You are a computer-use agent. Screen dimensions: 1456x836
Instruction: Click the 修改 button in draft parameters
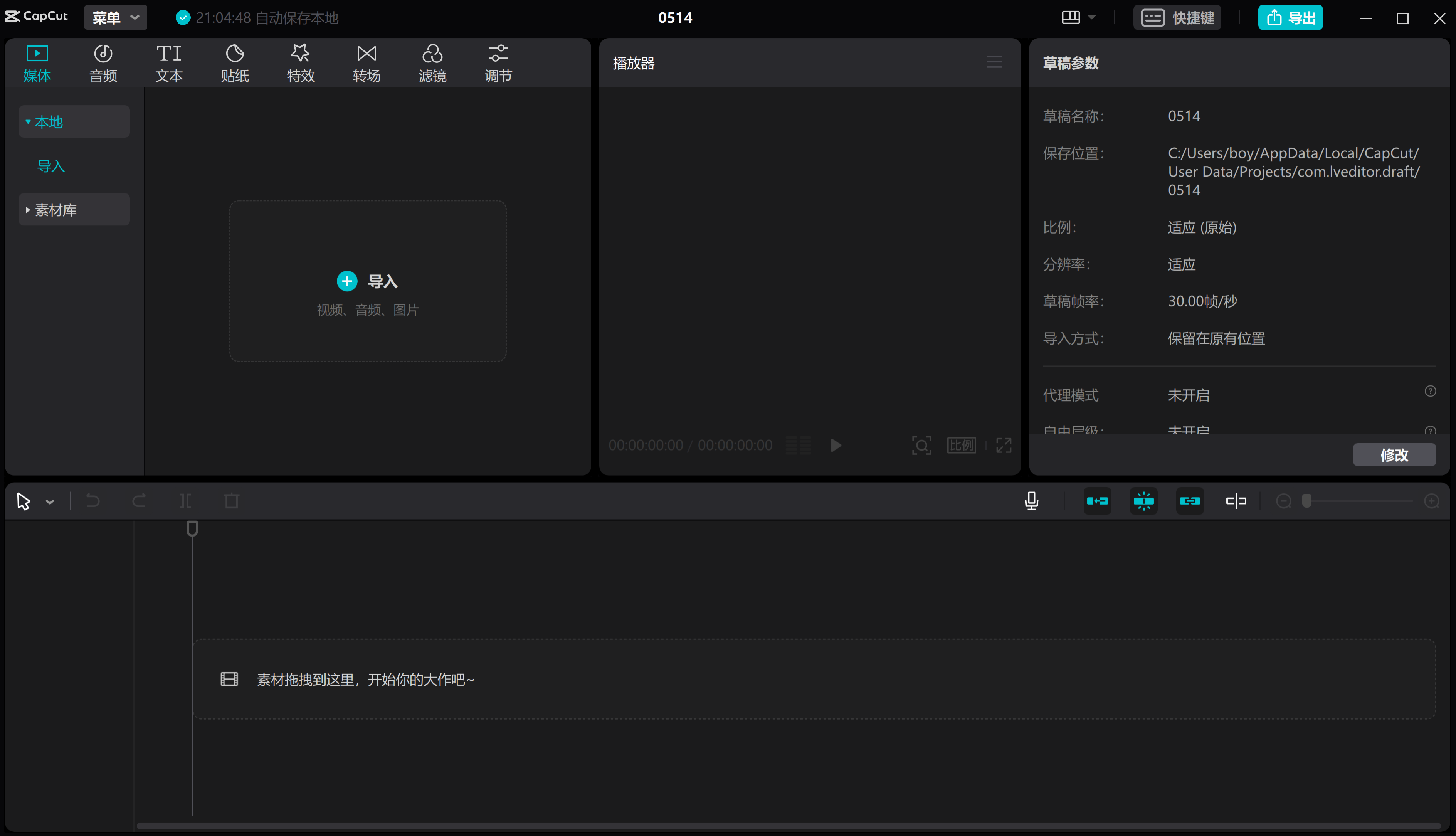pos(1394,455)
